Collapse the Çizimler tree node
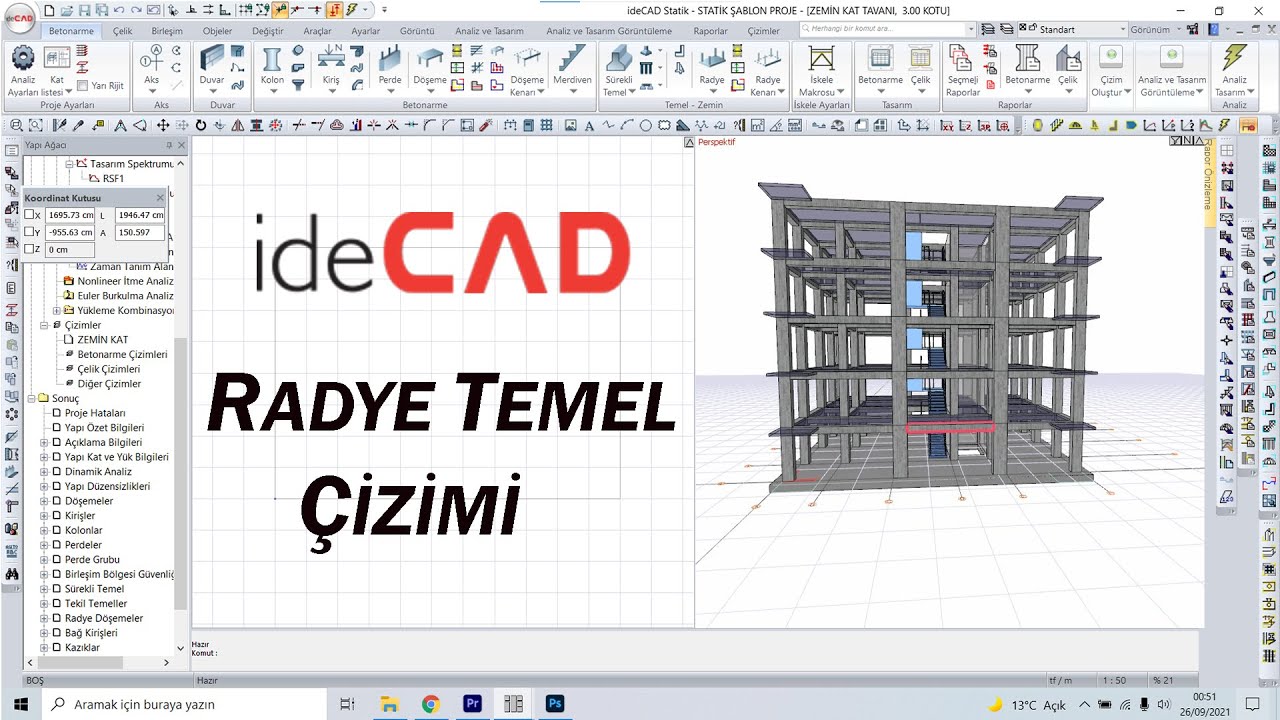Viewport: 1280px width, 720px height. pos(44,325)
